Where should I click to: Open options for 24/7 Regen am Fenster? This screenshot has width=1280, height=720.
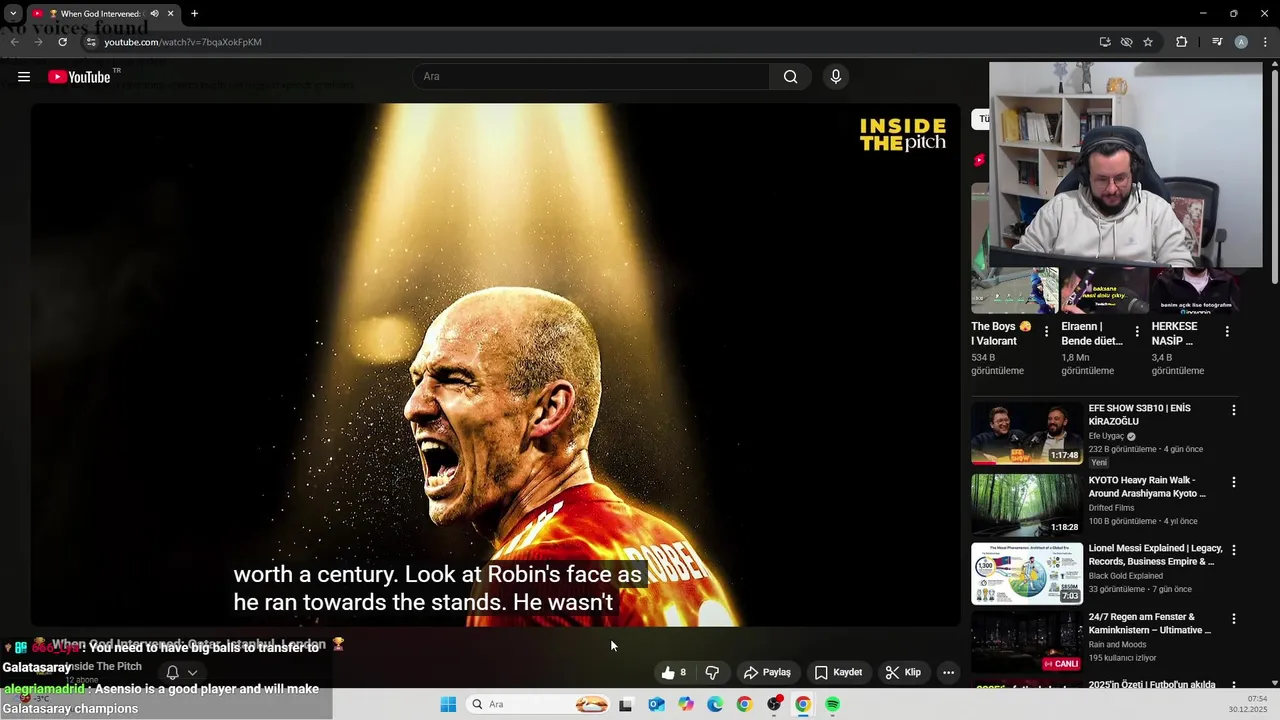pos(1233,618)
